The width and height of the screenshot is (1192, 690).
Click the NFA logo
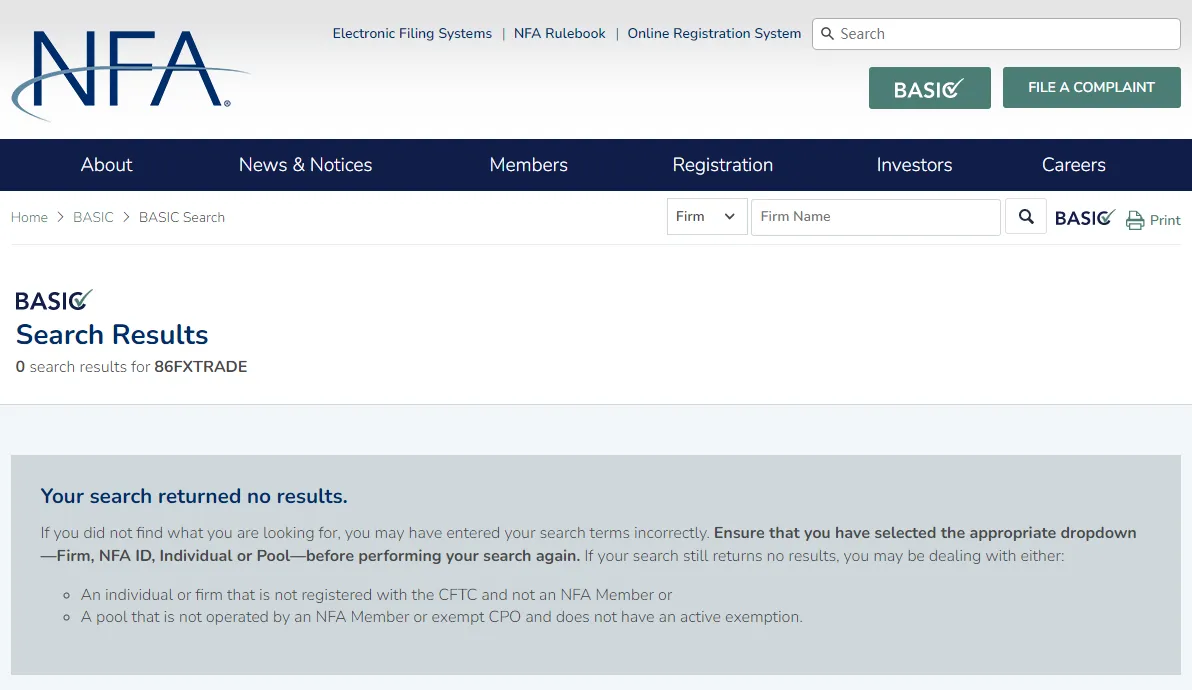coord(129,75)
